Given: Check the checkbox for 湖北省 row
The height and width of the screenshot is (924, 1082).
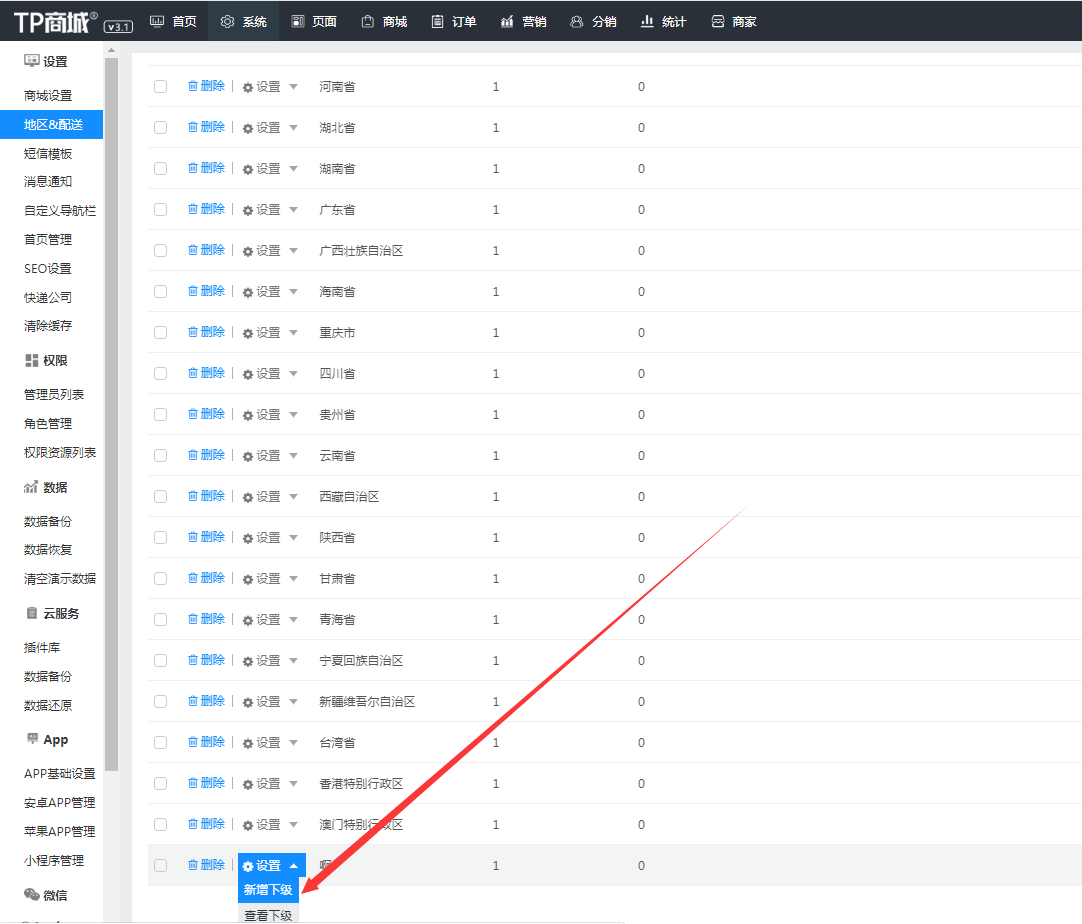Looking at the screenshot, I should pyautogui.click(x=160, y=128).
